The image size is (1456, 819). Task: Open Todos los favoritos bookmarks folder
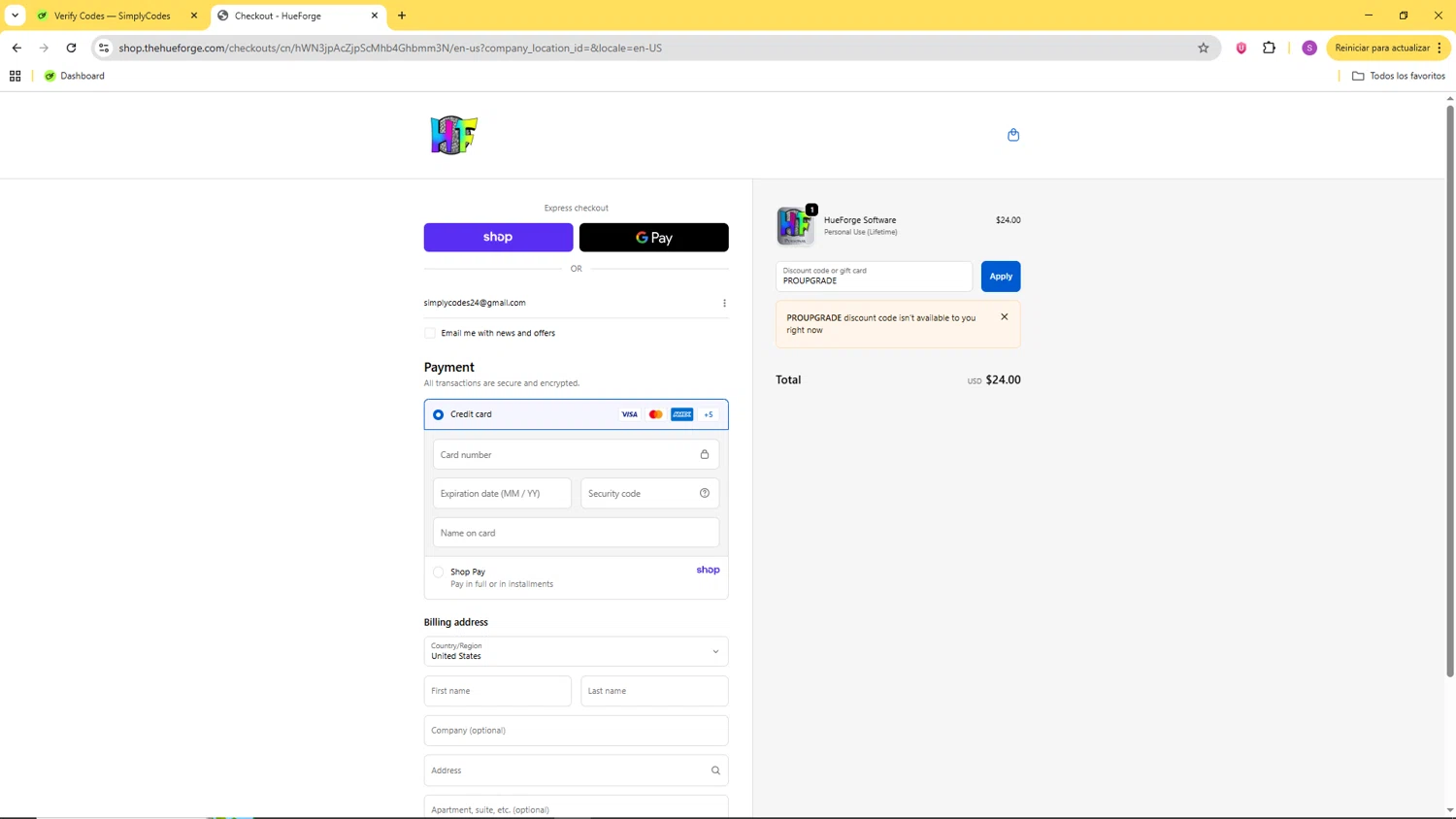click(1399, 76)
